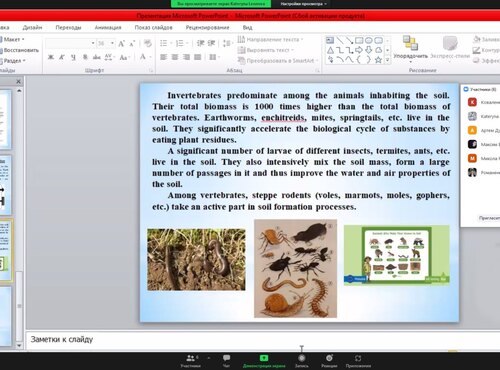Decrease font size with small A icon
The height and width of the screenshot is (370, 500).
point(132,43)
